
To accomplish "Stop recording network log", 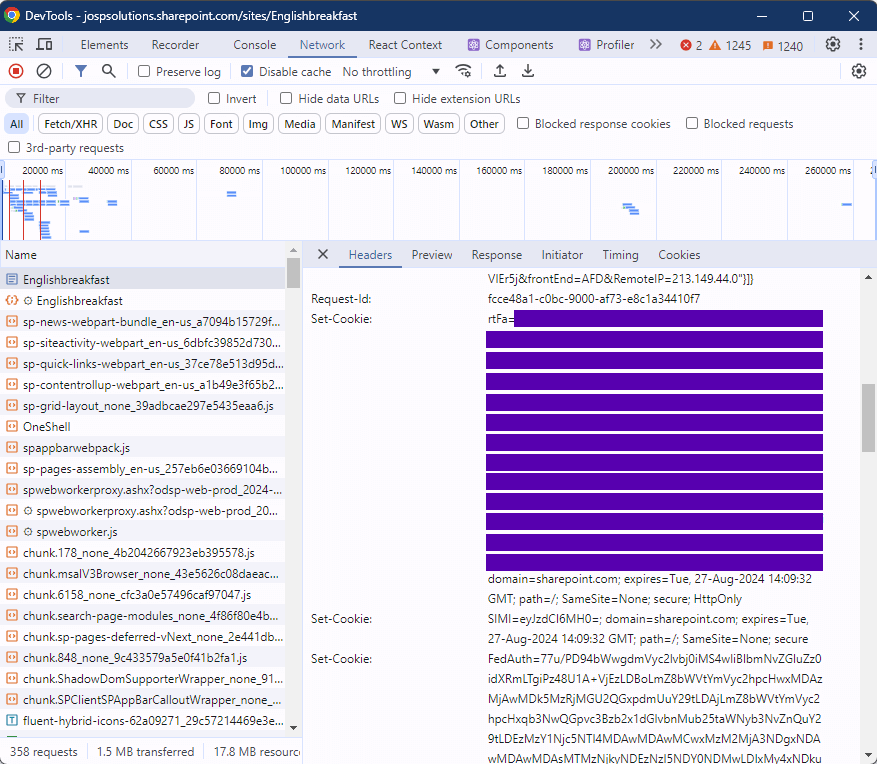I will click(16, 72).
